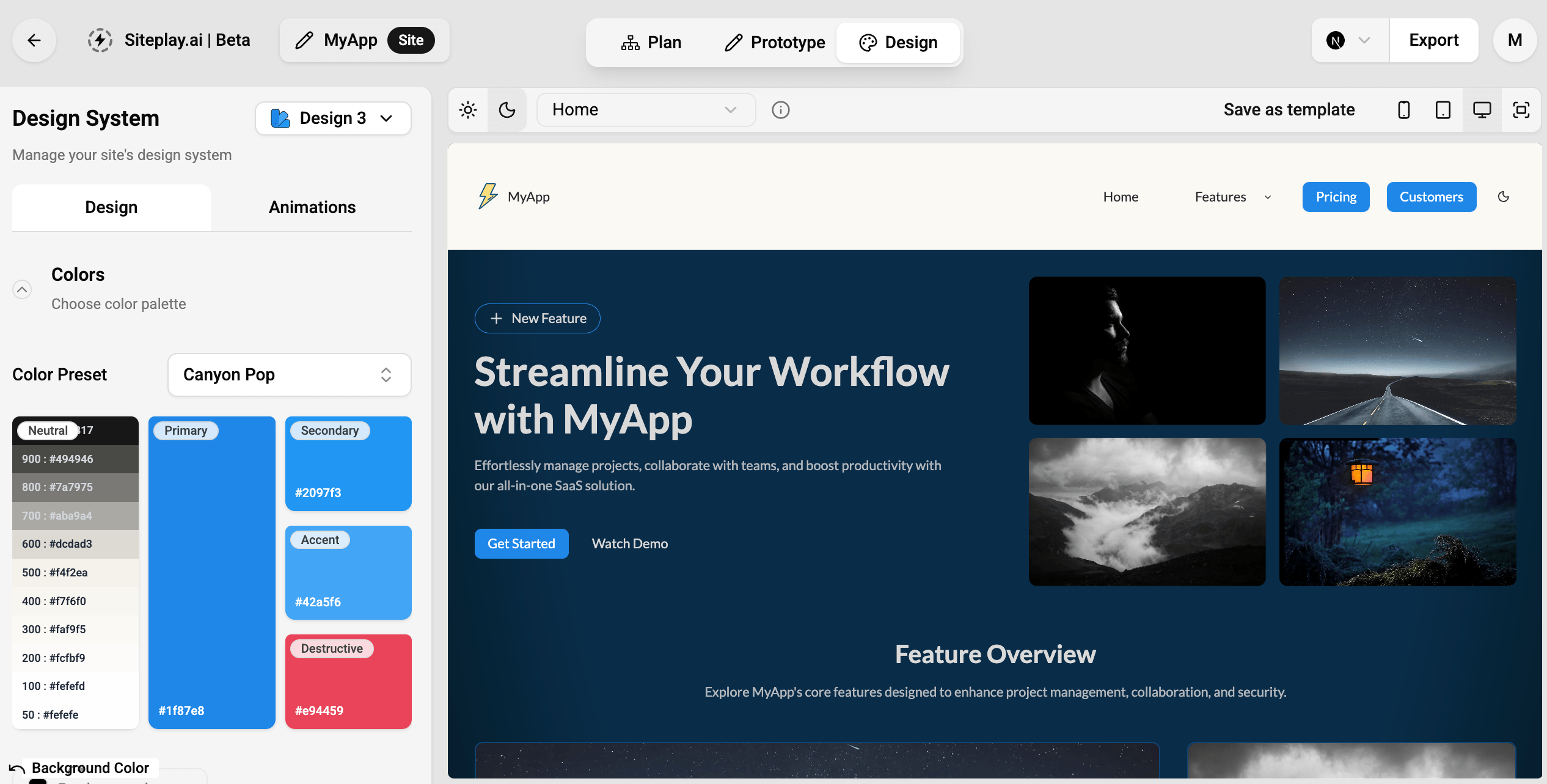Click the New Feature pill
This screenshot has width=1547, height=784.
537,318
